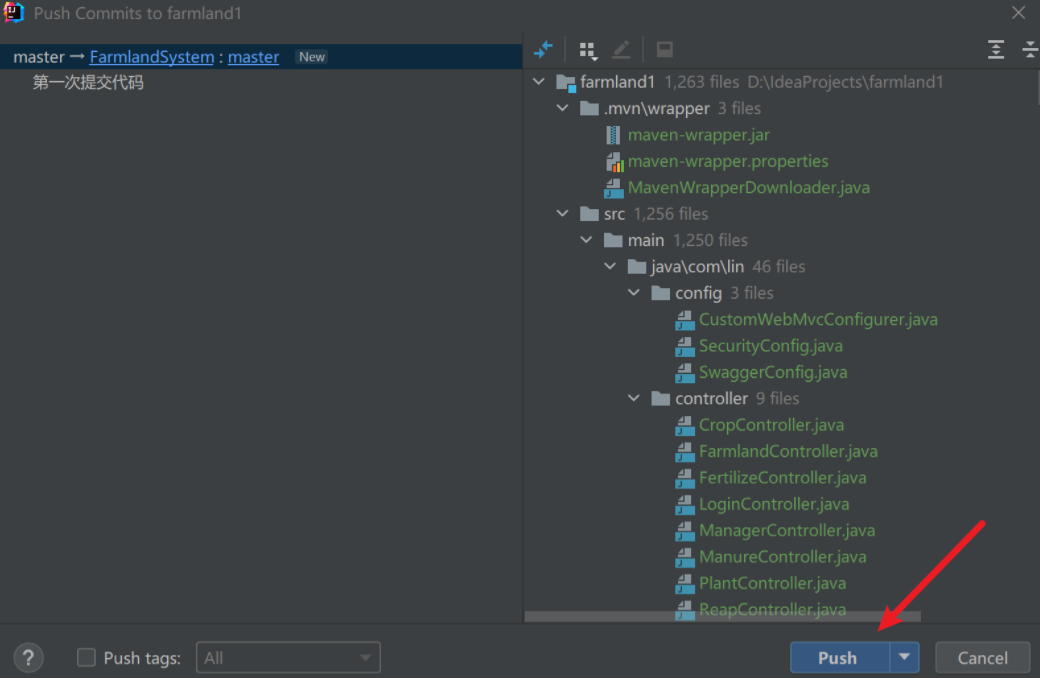The image size is (1040, 678).
Task: Collapse the java\com\lin folder node
Action: (610, 266)
